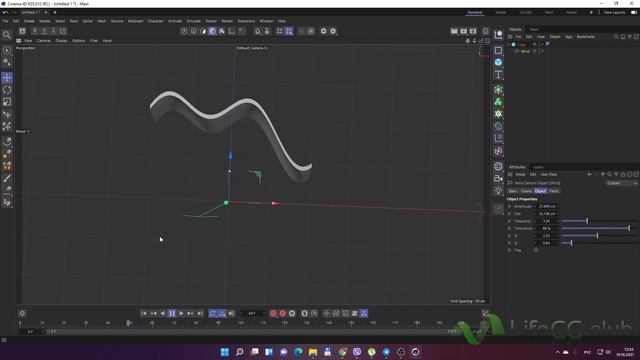The image size is (640, 360).
Task: Adjust the Turbulence slider
Action: pos(599,229)
